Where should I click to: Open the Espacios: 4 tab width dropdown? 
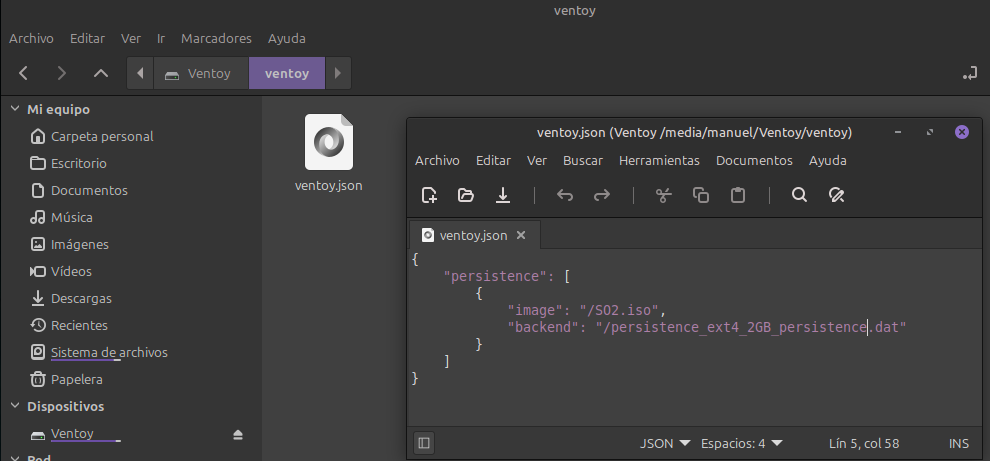pyautogui.click(x=741, y=443)
